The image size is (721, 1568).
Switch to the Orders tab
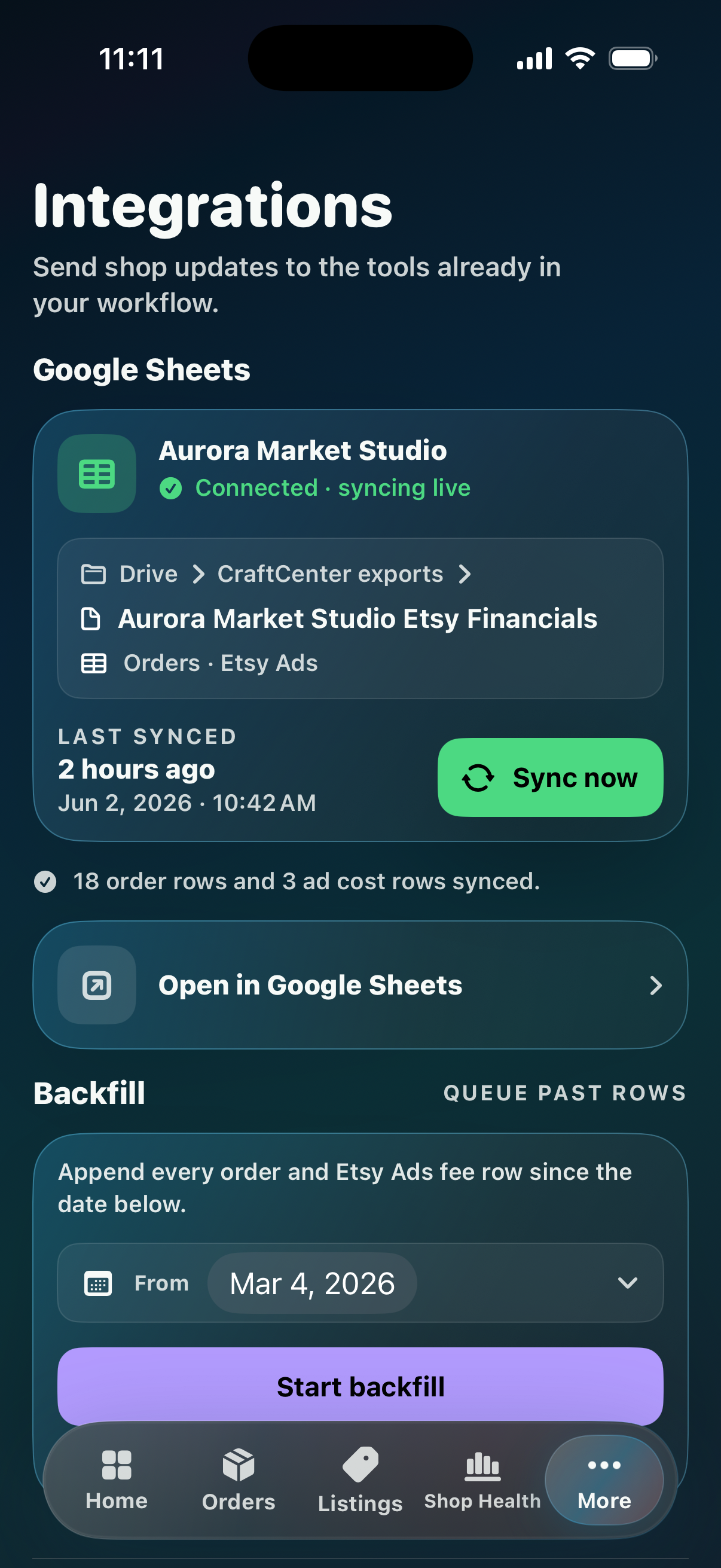tap(239, 1480)
